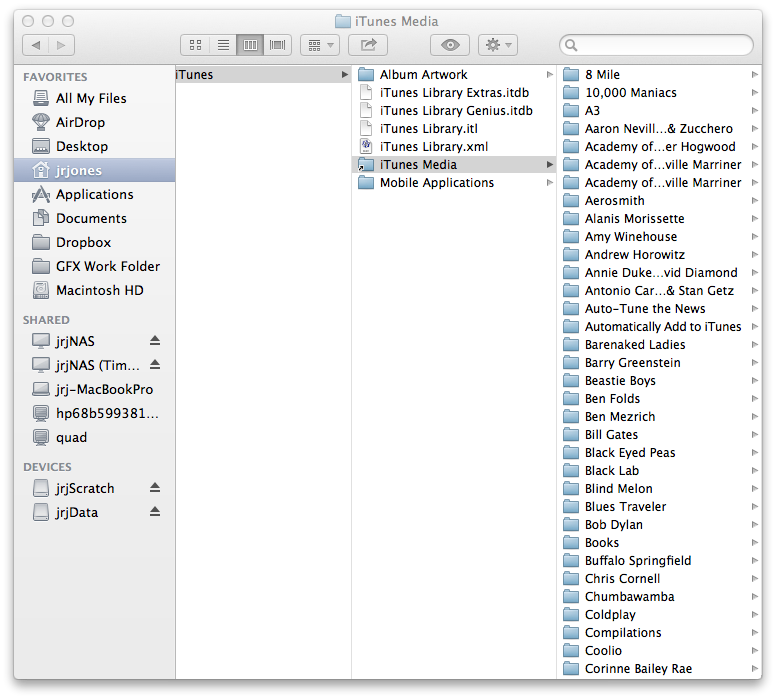Focus the Finder search field
The image size is (776, 699).
pyautogui.click(x=656, y=45)
